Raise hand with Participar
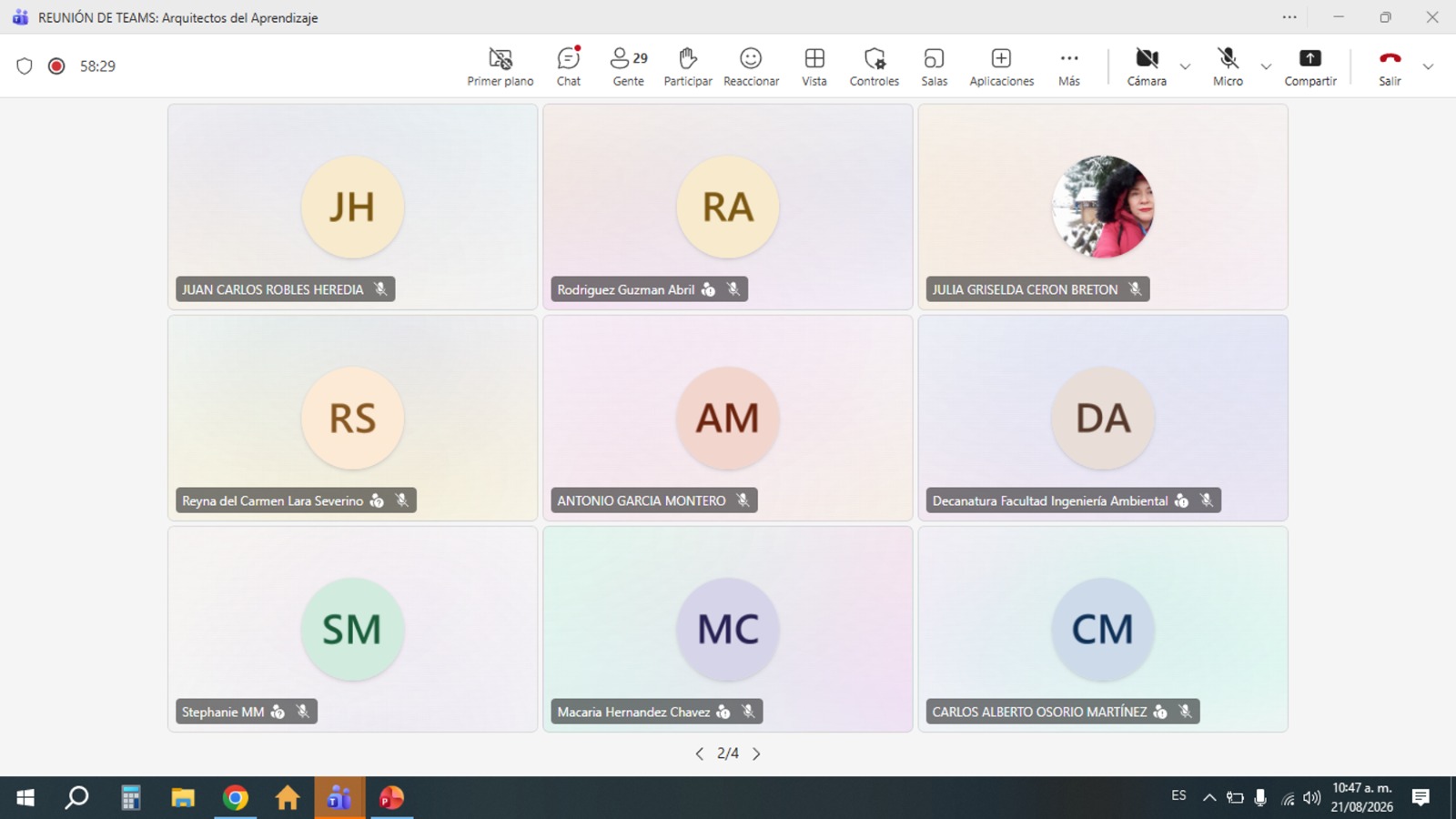This screenshot has width=1456, height=819. click(688, 66)
